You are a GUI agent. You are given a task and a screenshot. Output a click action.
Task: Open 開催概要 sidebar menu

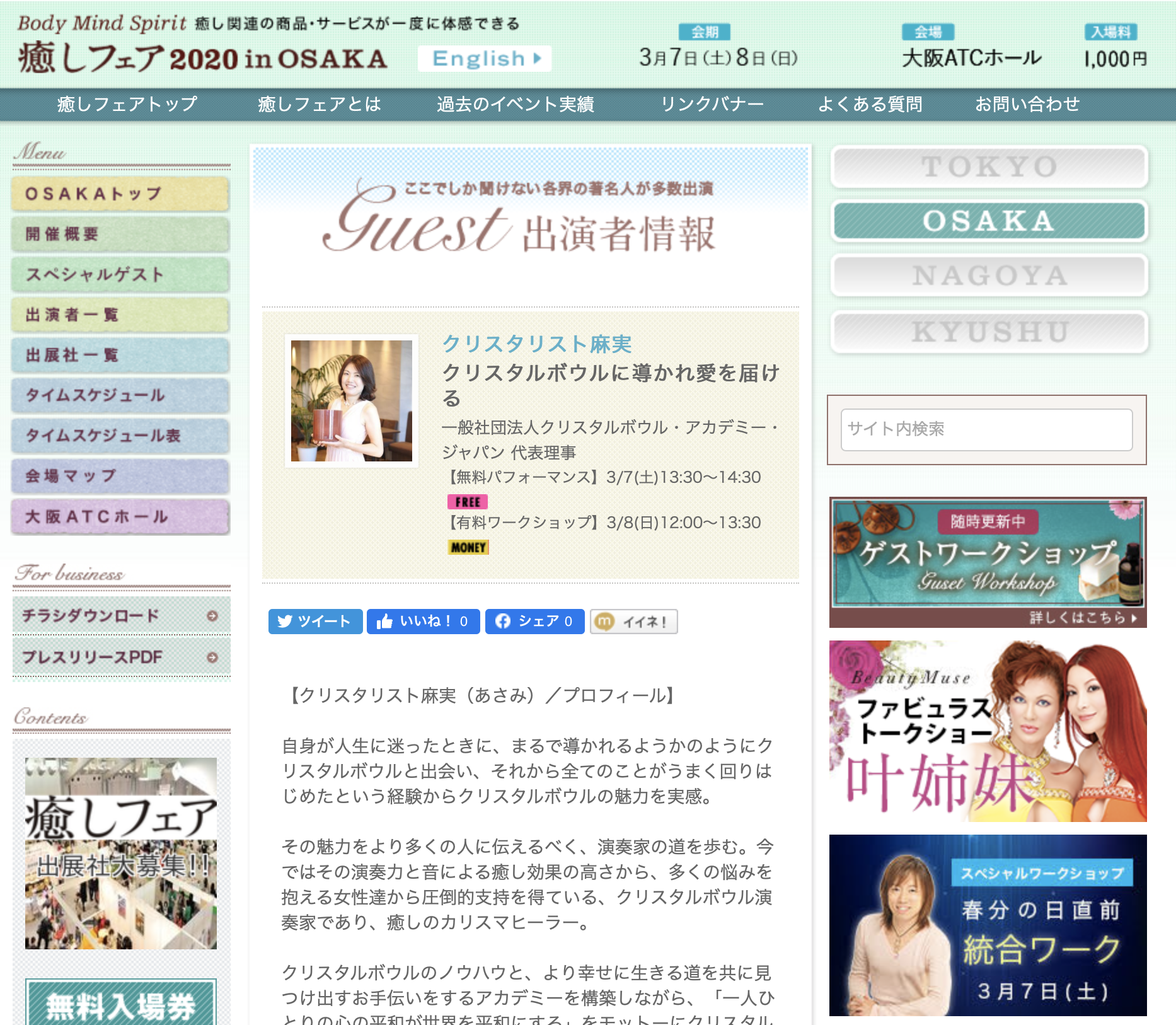tap(120, 235)
